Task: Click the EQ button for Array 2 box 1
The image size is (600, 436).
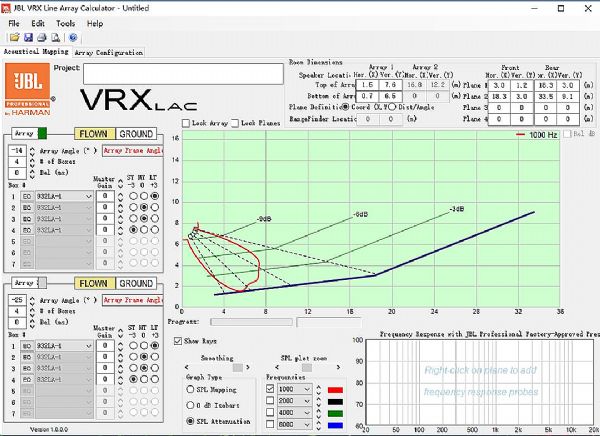Action: coord(27,346)
